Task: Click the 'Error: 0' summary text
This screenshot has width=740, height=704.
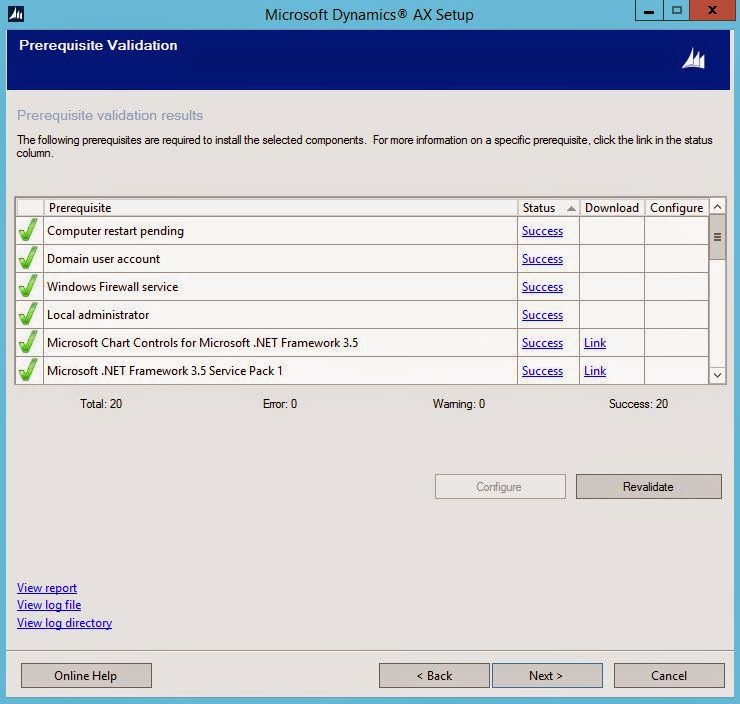Action: click(x=280, y=403)
